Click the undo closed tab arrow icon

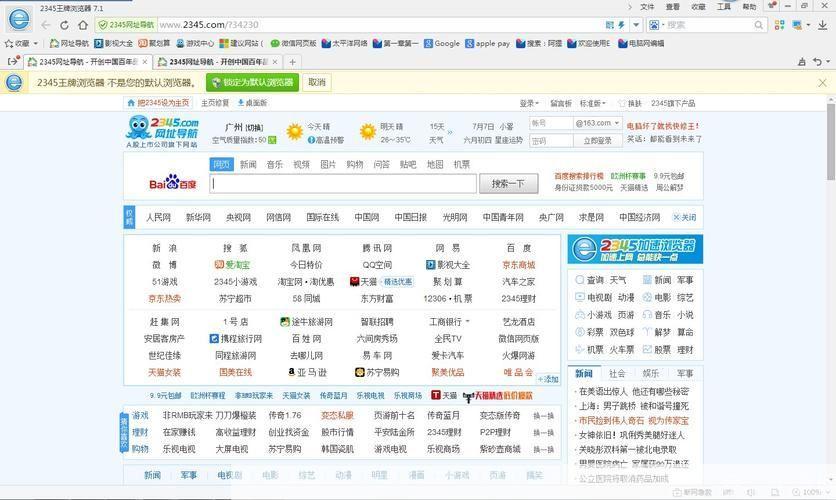click(817, 62)
